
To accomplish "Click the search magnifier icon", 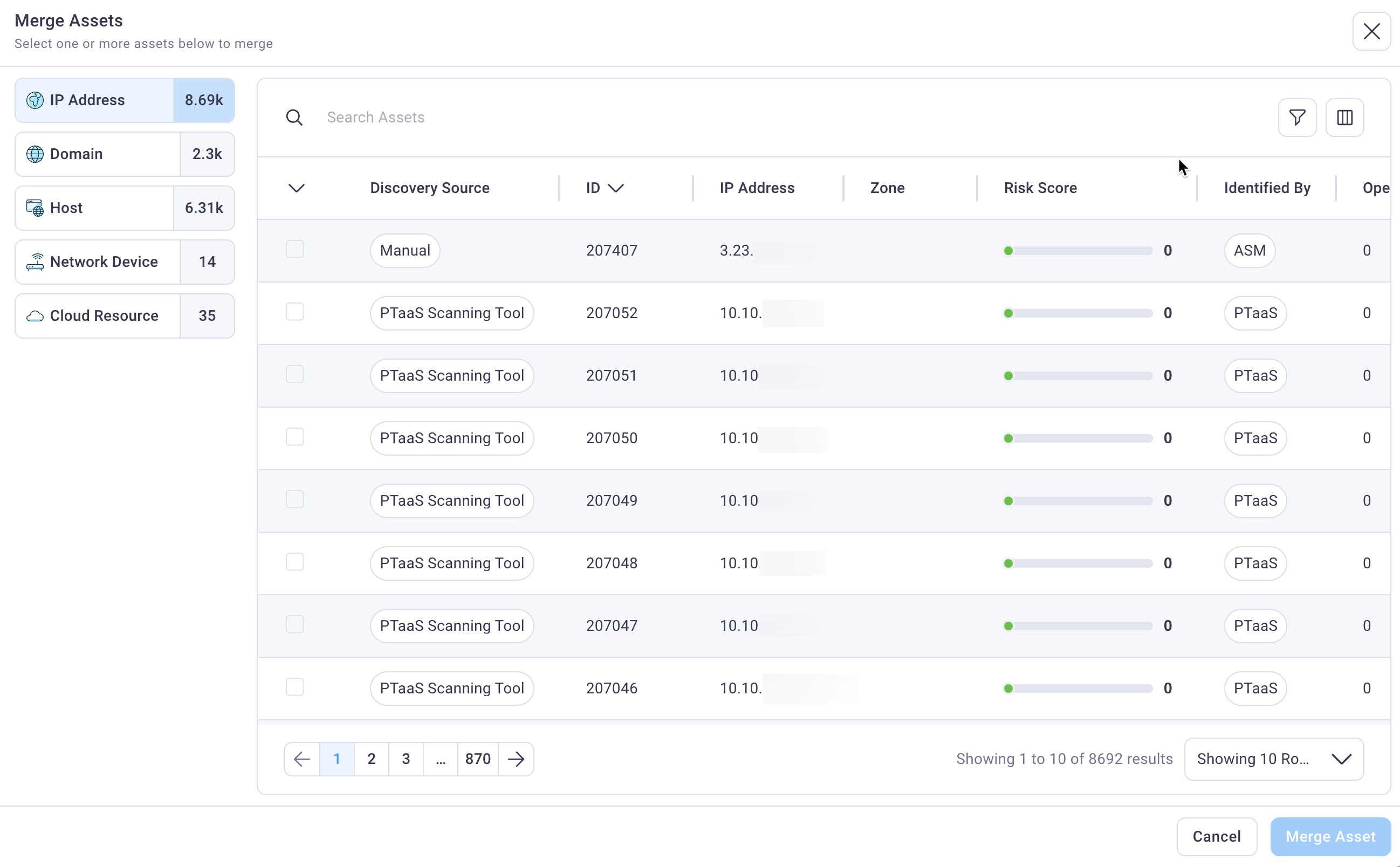I will point(294,118).
